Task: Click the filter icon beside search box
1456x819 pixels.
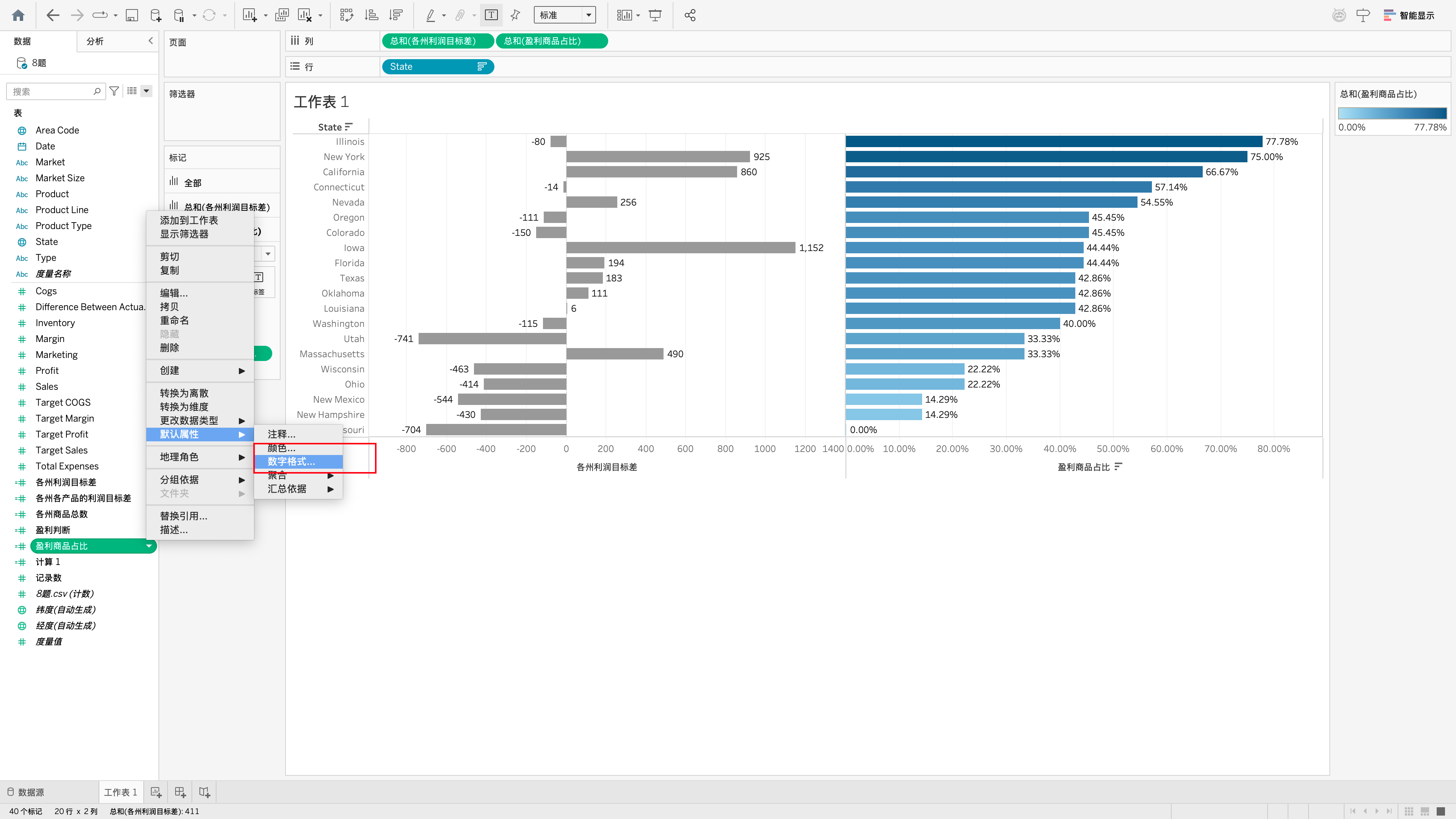Action: click(x=114, y=91)
